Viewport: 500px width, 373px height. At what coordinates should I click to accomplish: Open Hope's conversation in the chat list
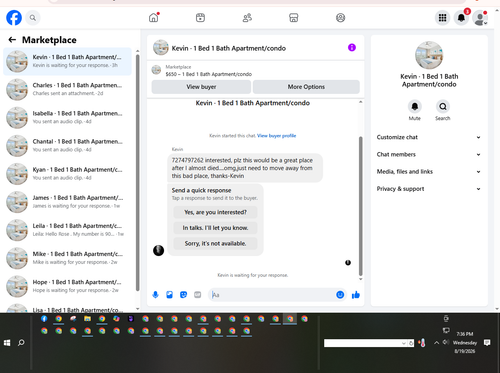(68, 286)
